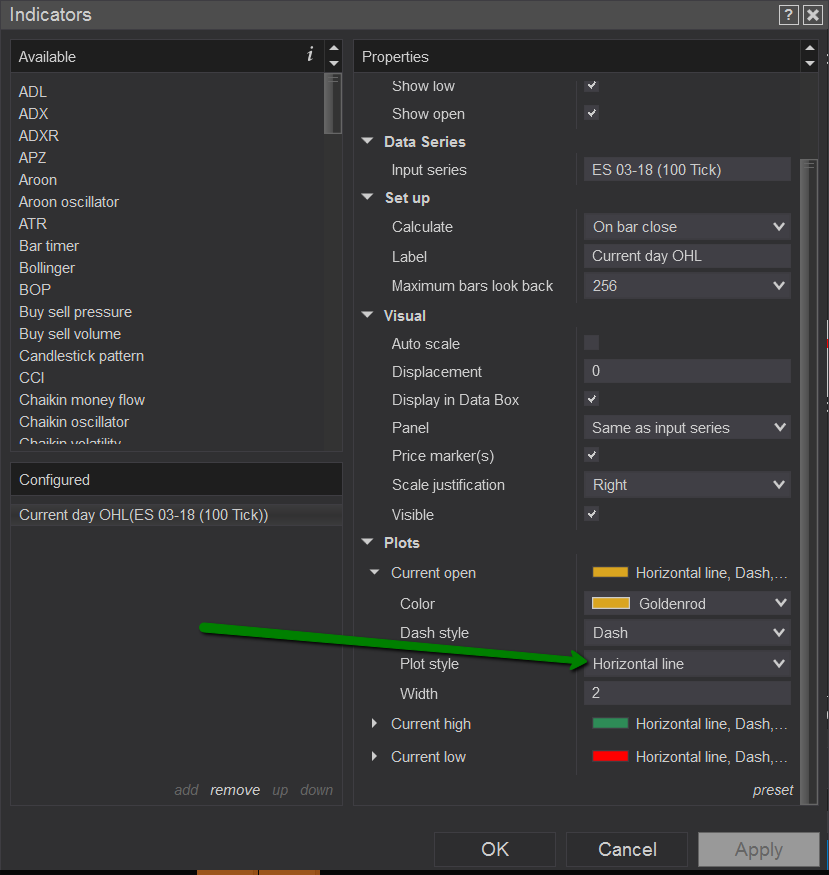Click the Properties panel scrollbar thumb

click(808, 482)
